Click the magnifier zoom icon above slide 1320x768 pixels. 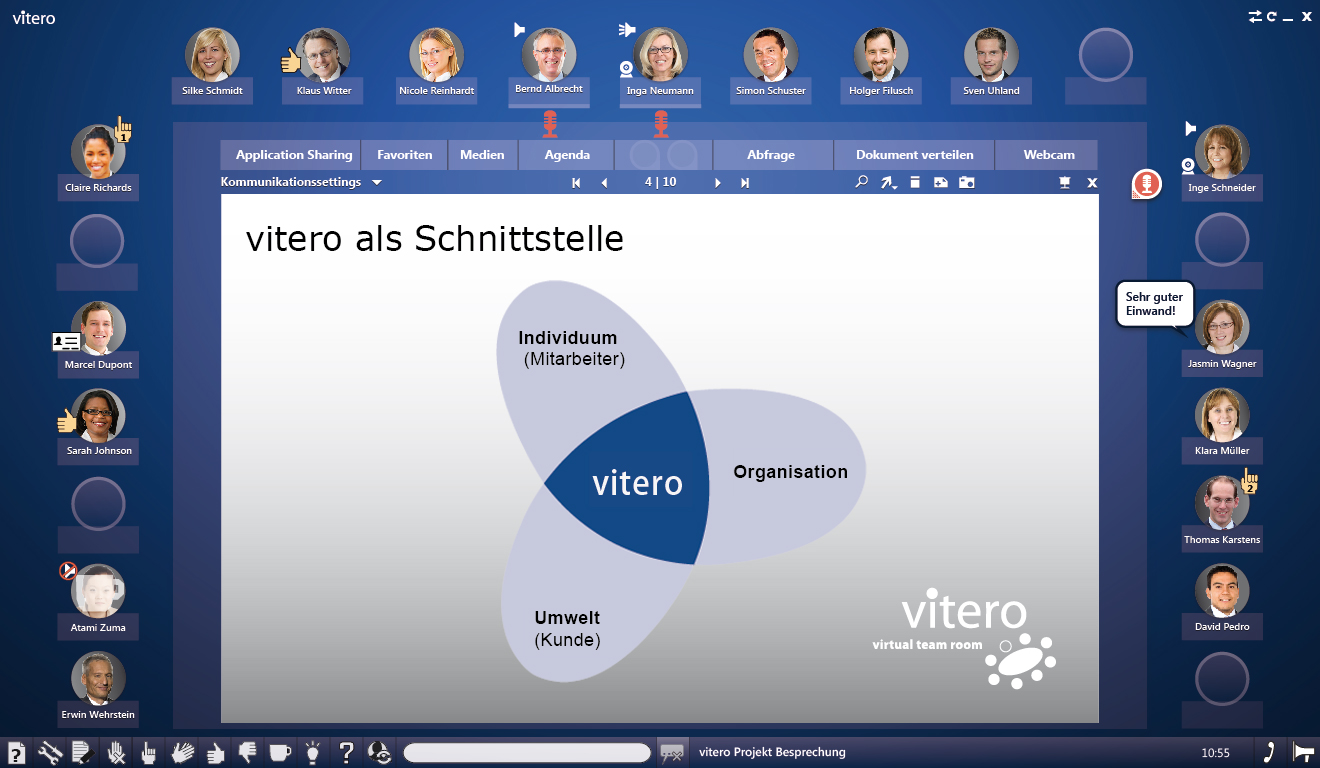[x=861, y=182]
